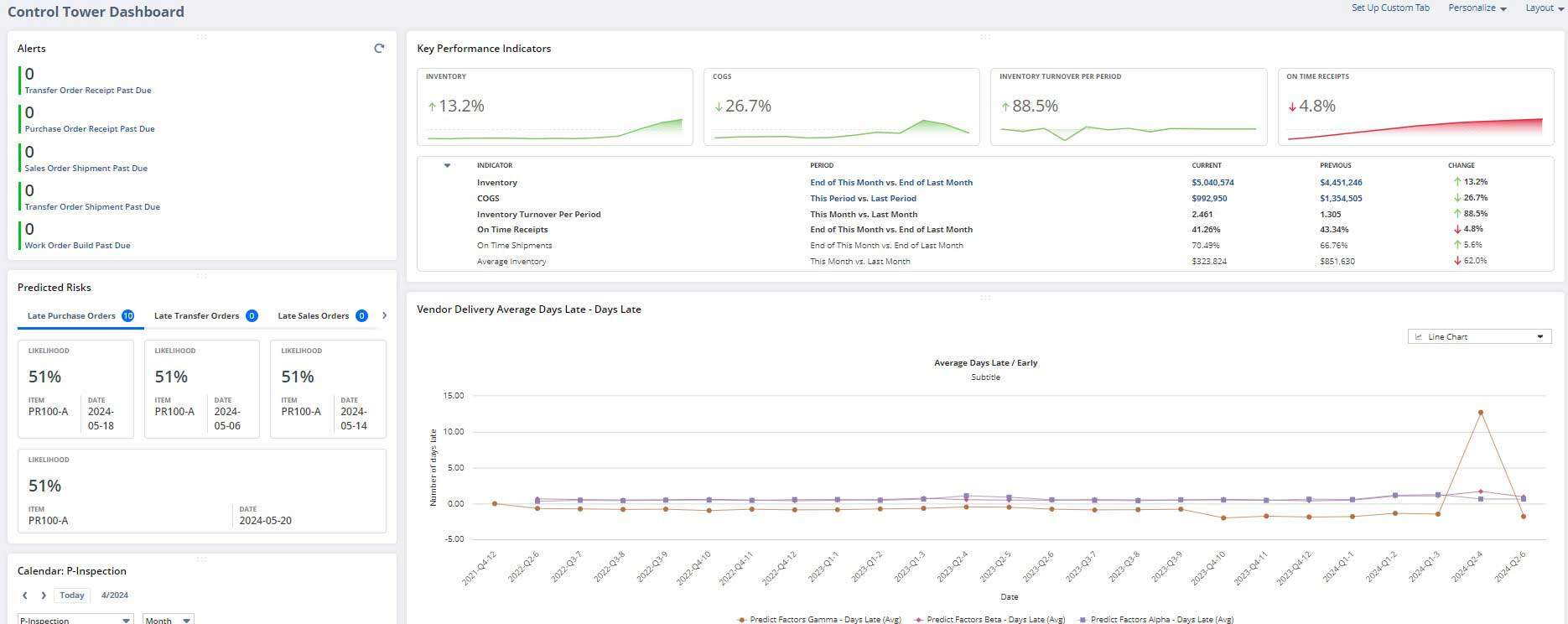The width and height of the screenshot is (1568, 624).
Task: Open the Inventory KPI tile
Action: pos(555,107)
